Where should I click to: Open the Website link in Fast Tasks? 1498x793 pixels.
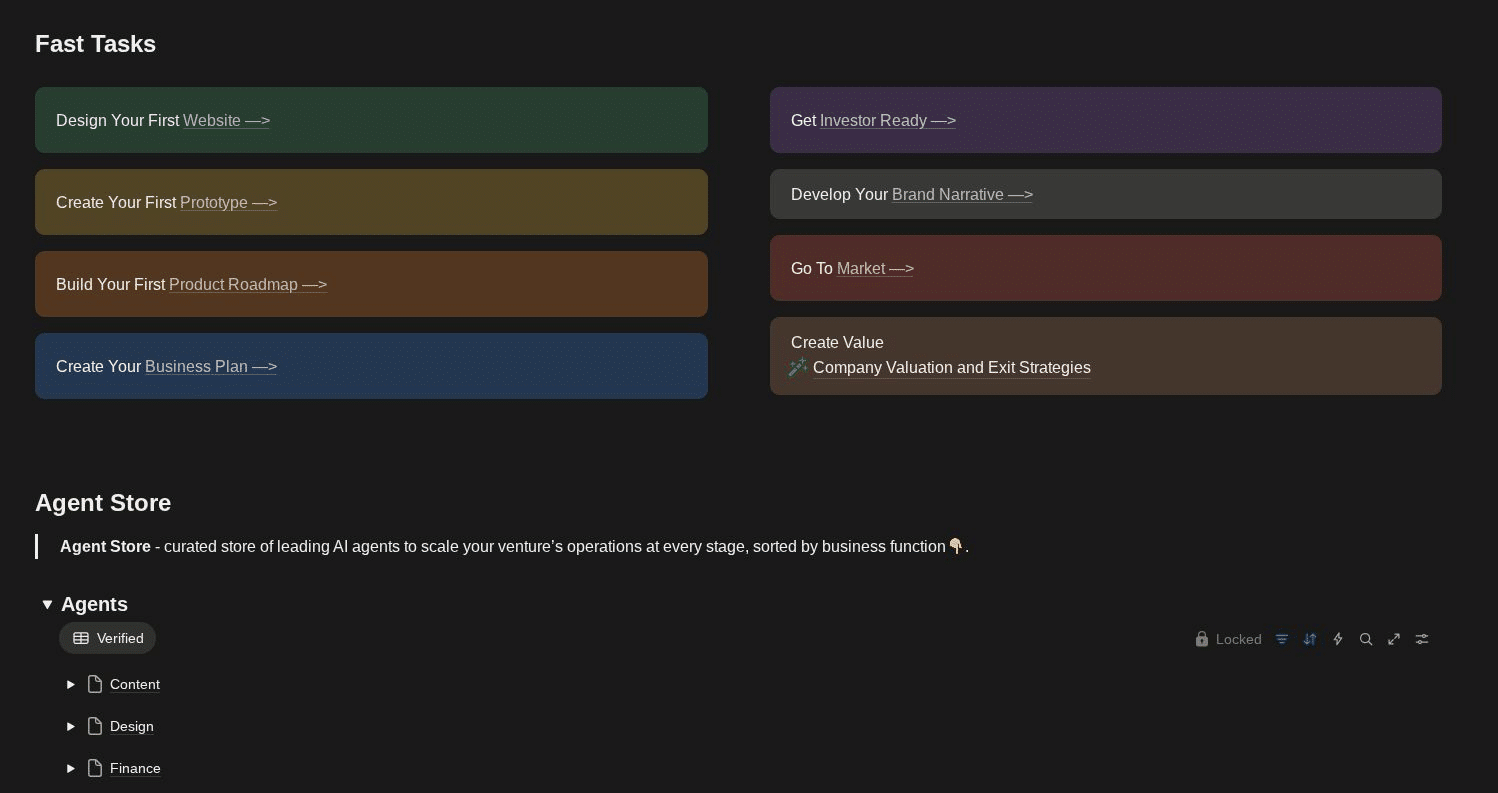click(226, 120)
